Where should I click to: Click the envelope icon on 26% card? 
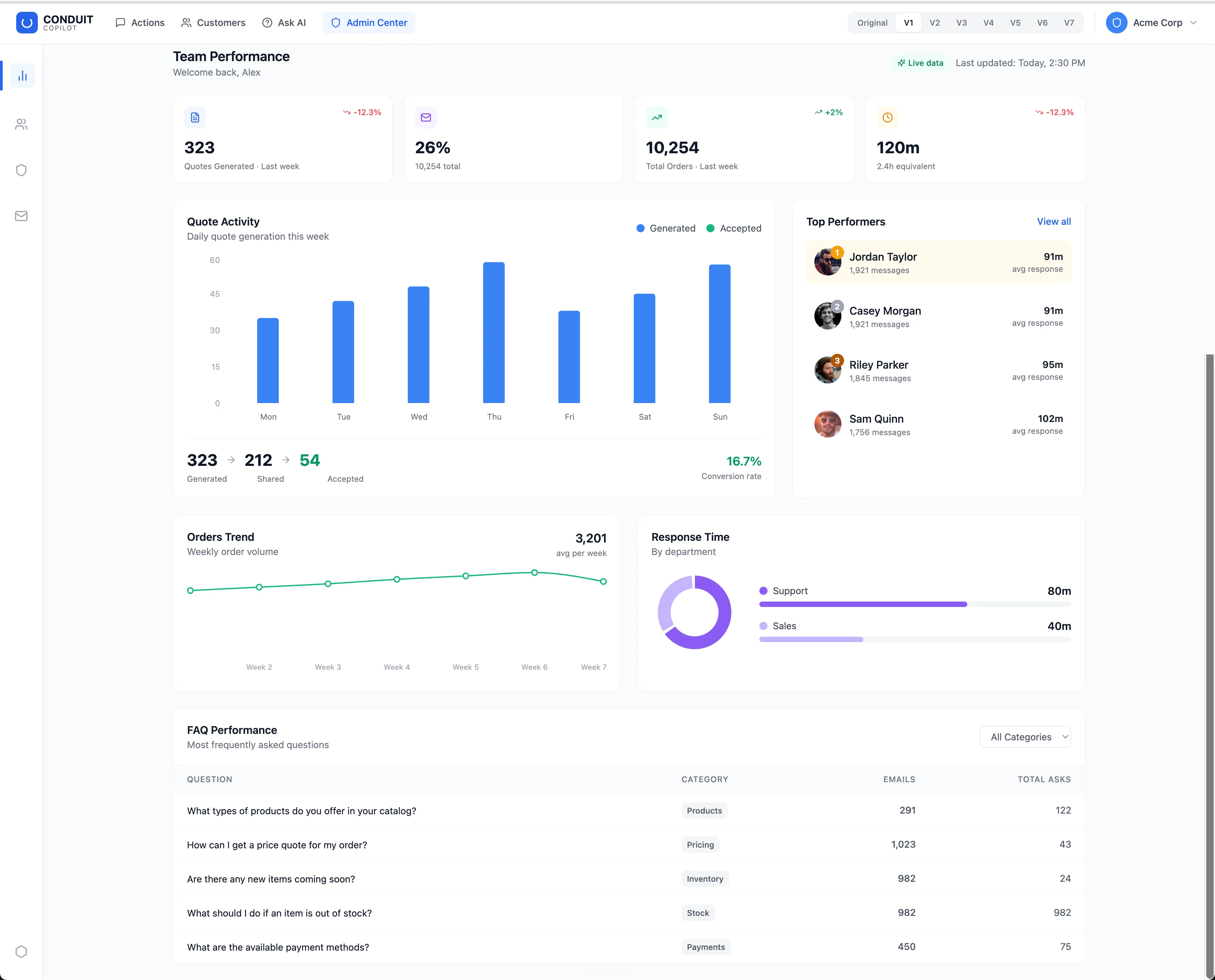point(426,117)
